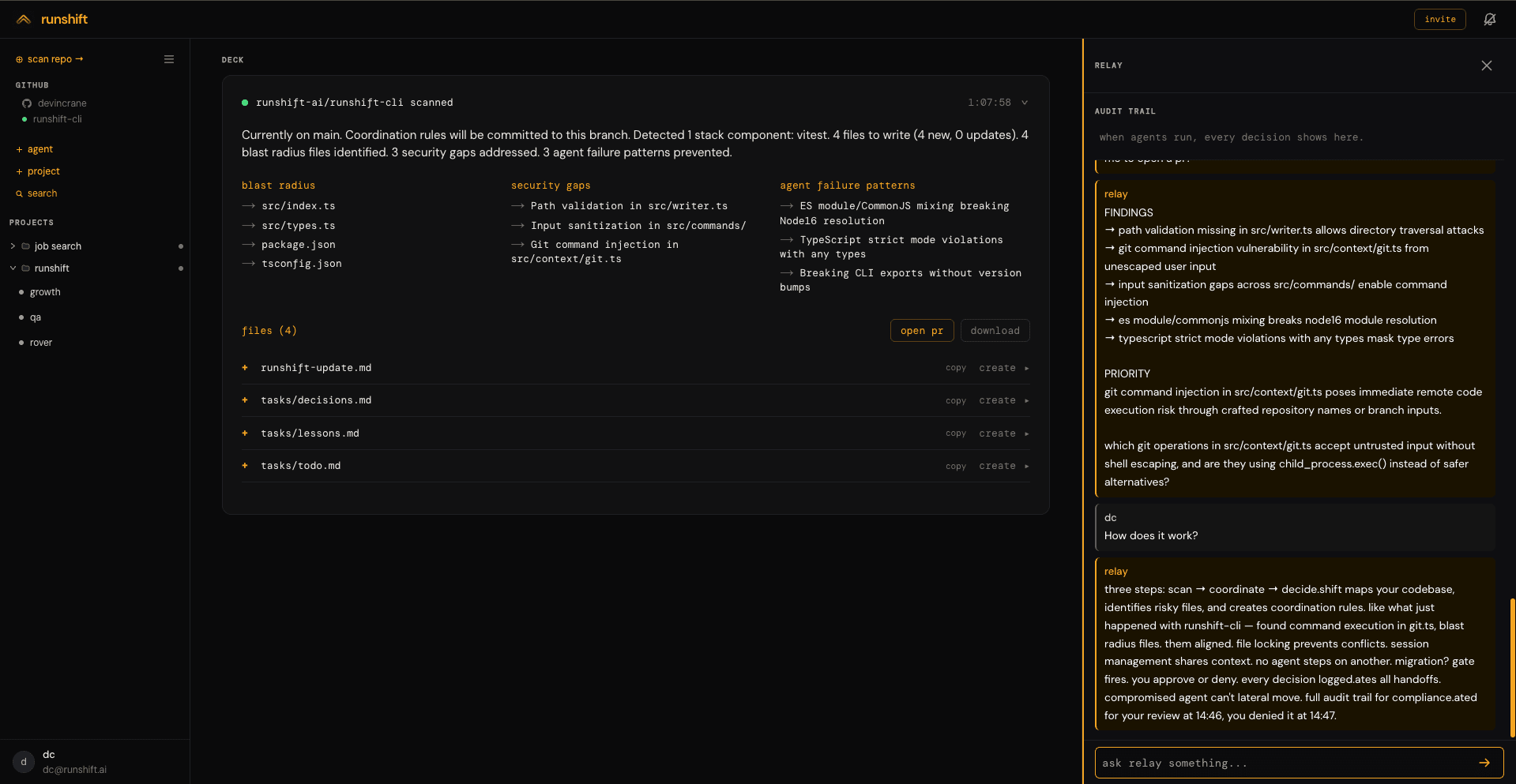Screen dimensions: 1516x784
Task: Expand runshift-update.md file row triangle
Action: 1026,368
